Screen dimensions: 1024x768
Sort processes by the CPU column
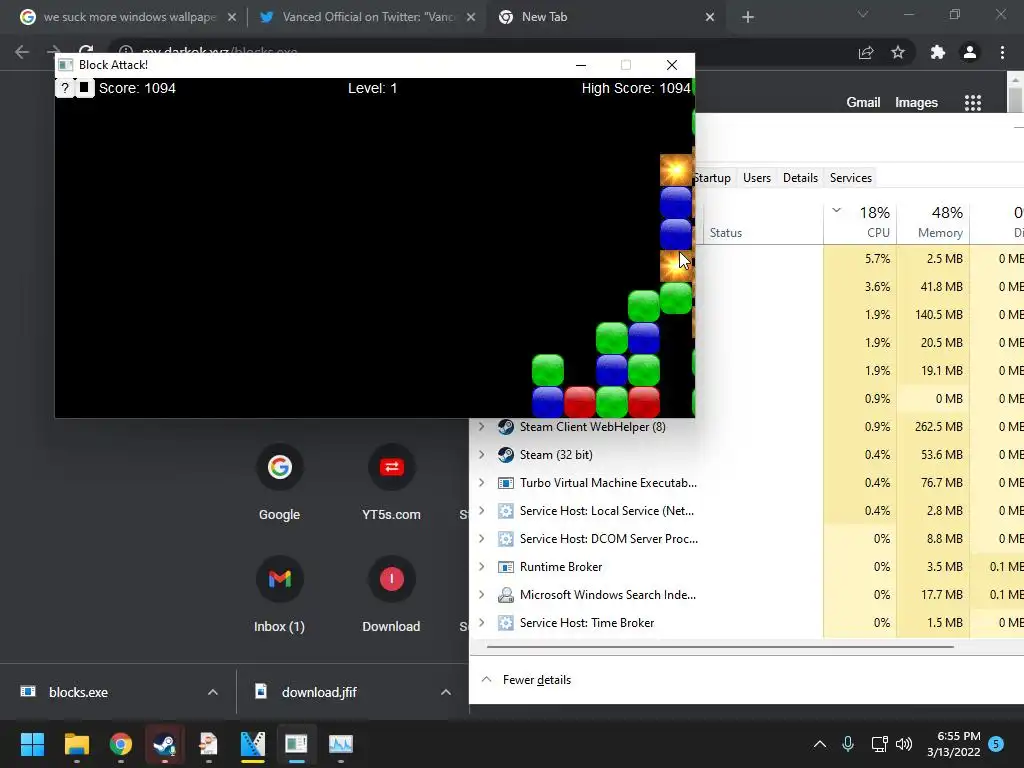[x=860, y=223]
